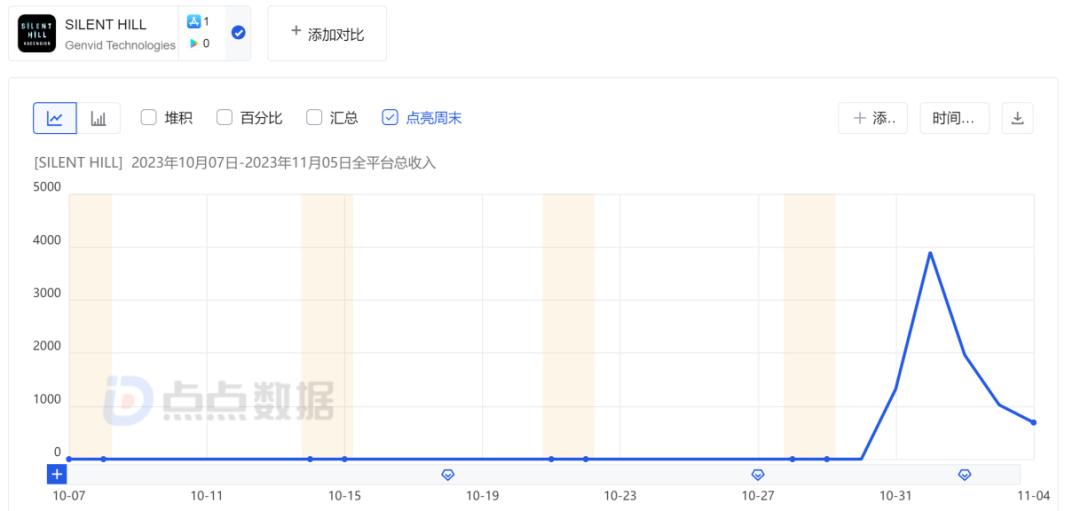Click the Google Play platform icon
The image size is (1080, 511).
coord(195,44)
